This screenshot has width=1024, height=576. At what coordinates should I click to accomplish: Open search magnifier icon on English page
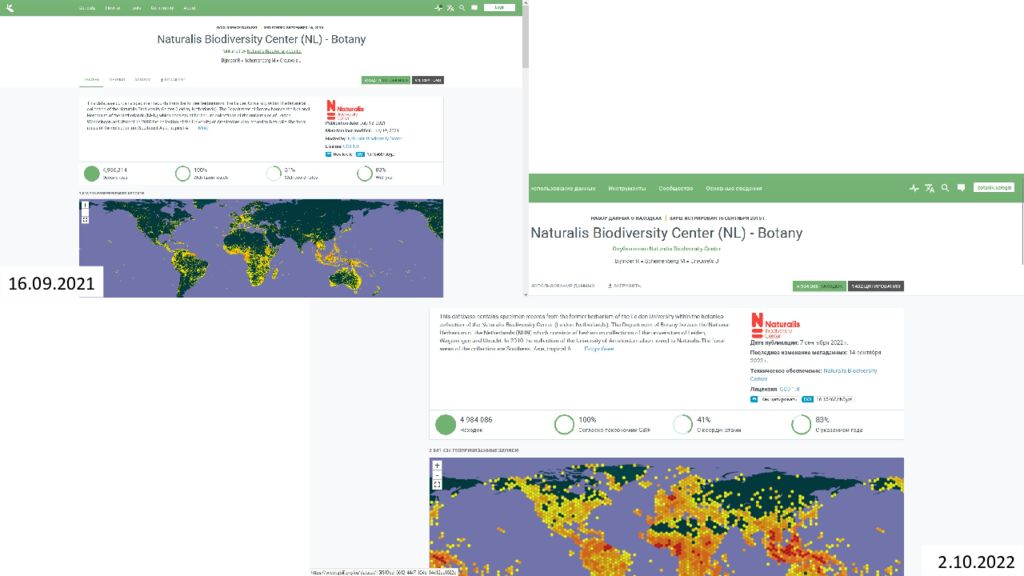pos(462,8)
